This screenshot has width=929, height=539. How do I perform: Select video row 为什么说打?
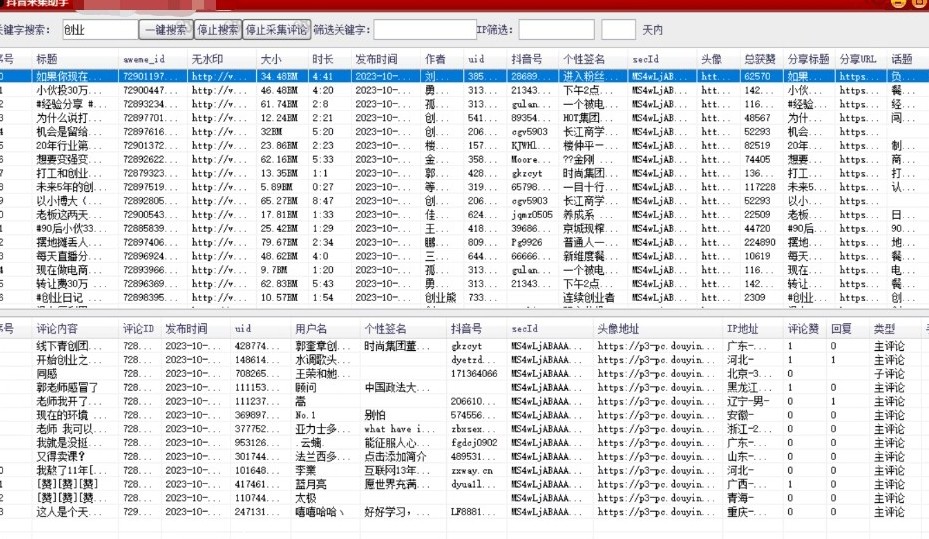click(464, 118)
